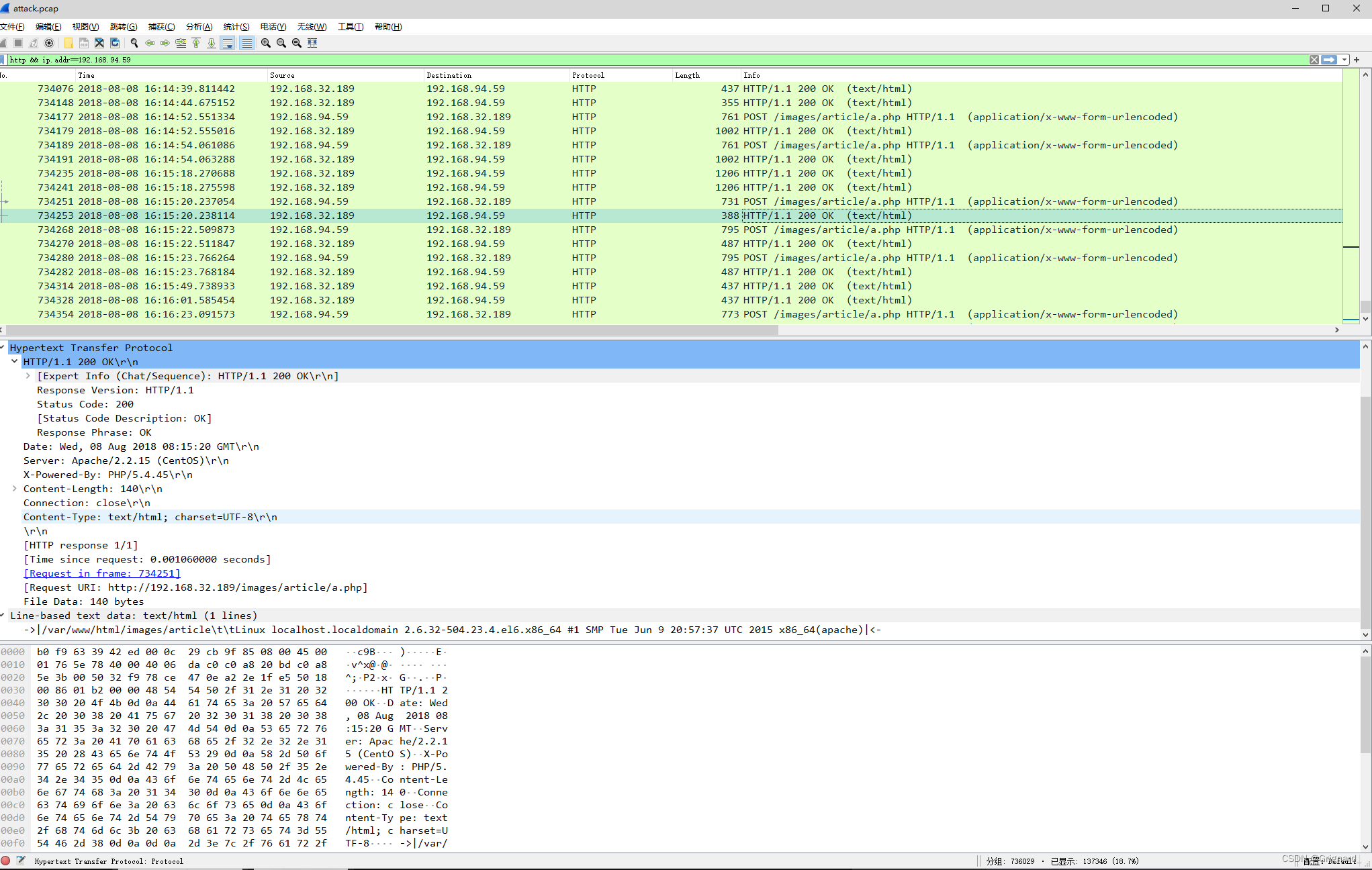Open capture file properties status icon
Image resolution: width=1372 pixels, height=870 pixels.
[x=21, y=861]
